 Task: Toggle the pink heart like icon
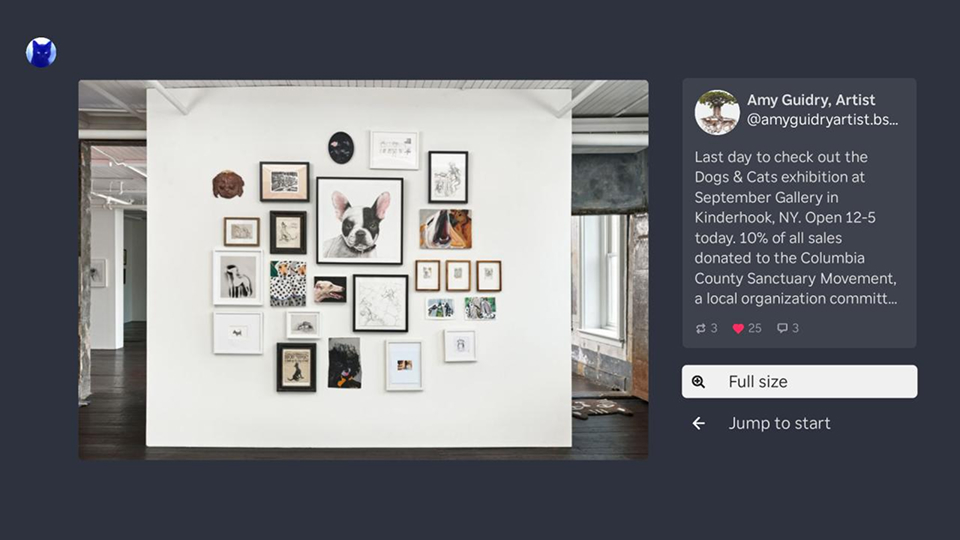[738, 328]
